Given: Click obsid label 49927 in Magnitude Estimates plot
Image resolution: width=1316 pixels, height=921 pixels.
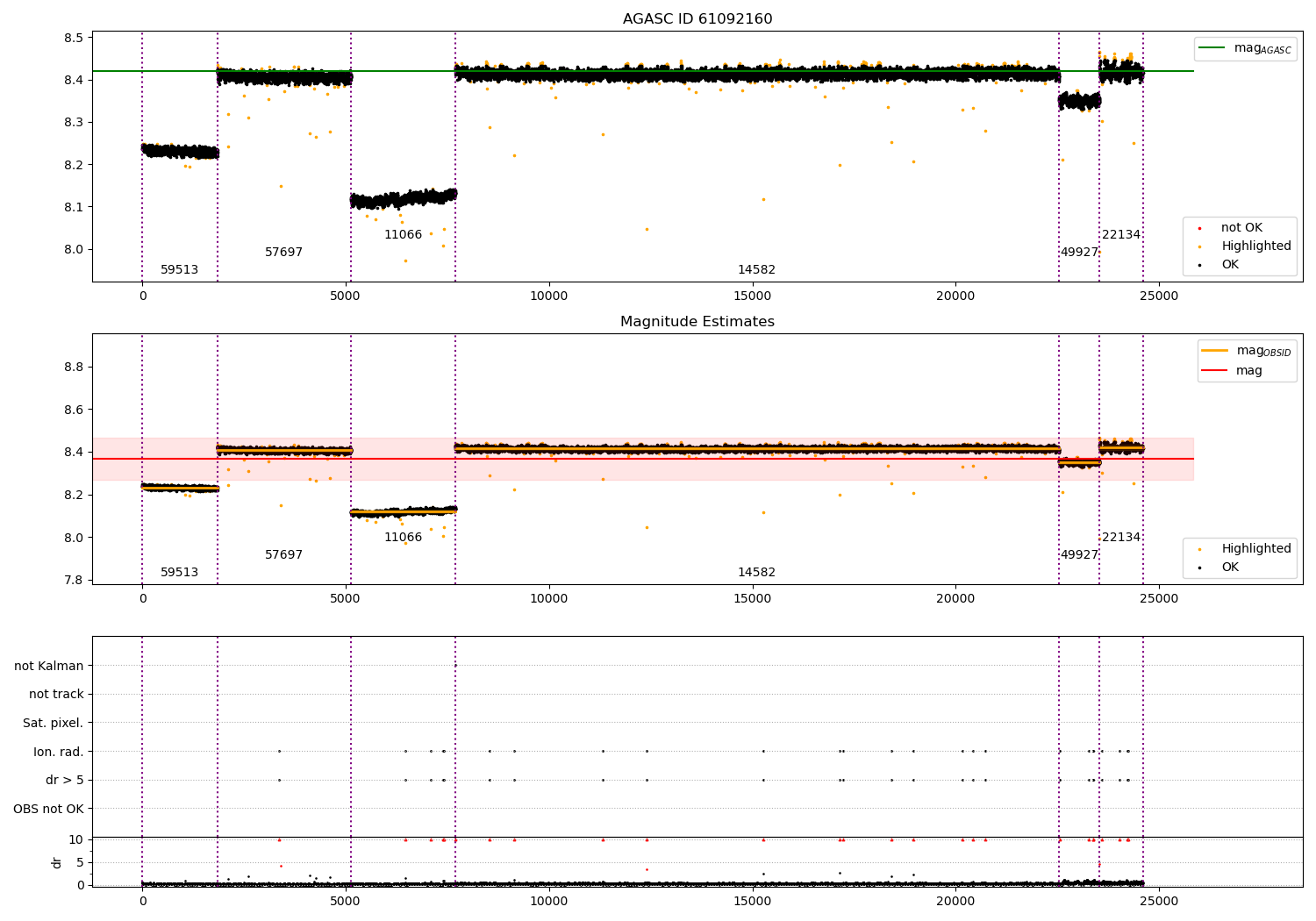Looking at the screenshot, I should click(1079, 555).
